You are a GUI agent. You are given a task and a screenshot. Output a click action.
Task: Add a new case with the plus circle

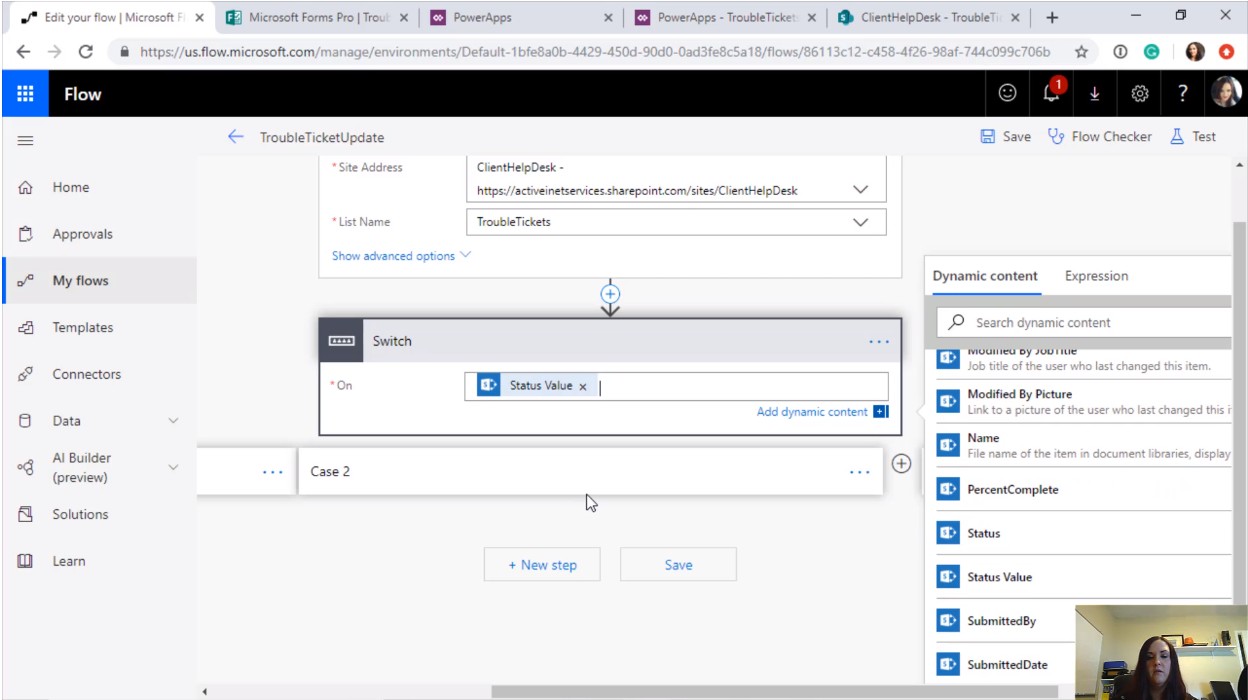(x=901, y=464)
